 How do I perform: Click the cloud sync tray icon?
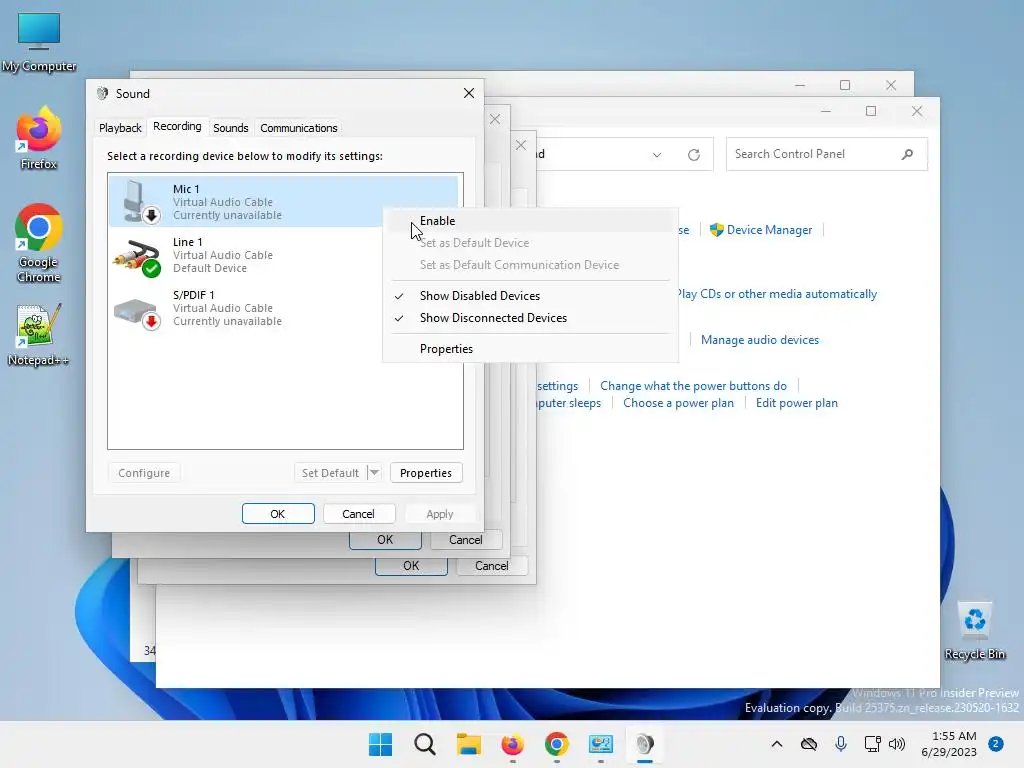[809, 744]
